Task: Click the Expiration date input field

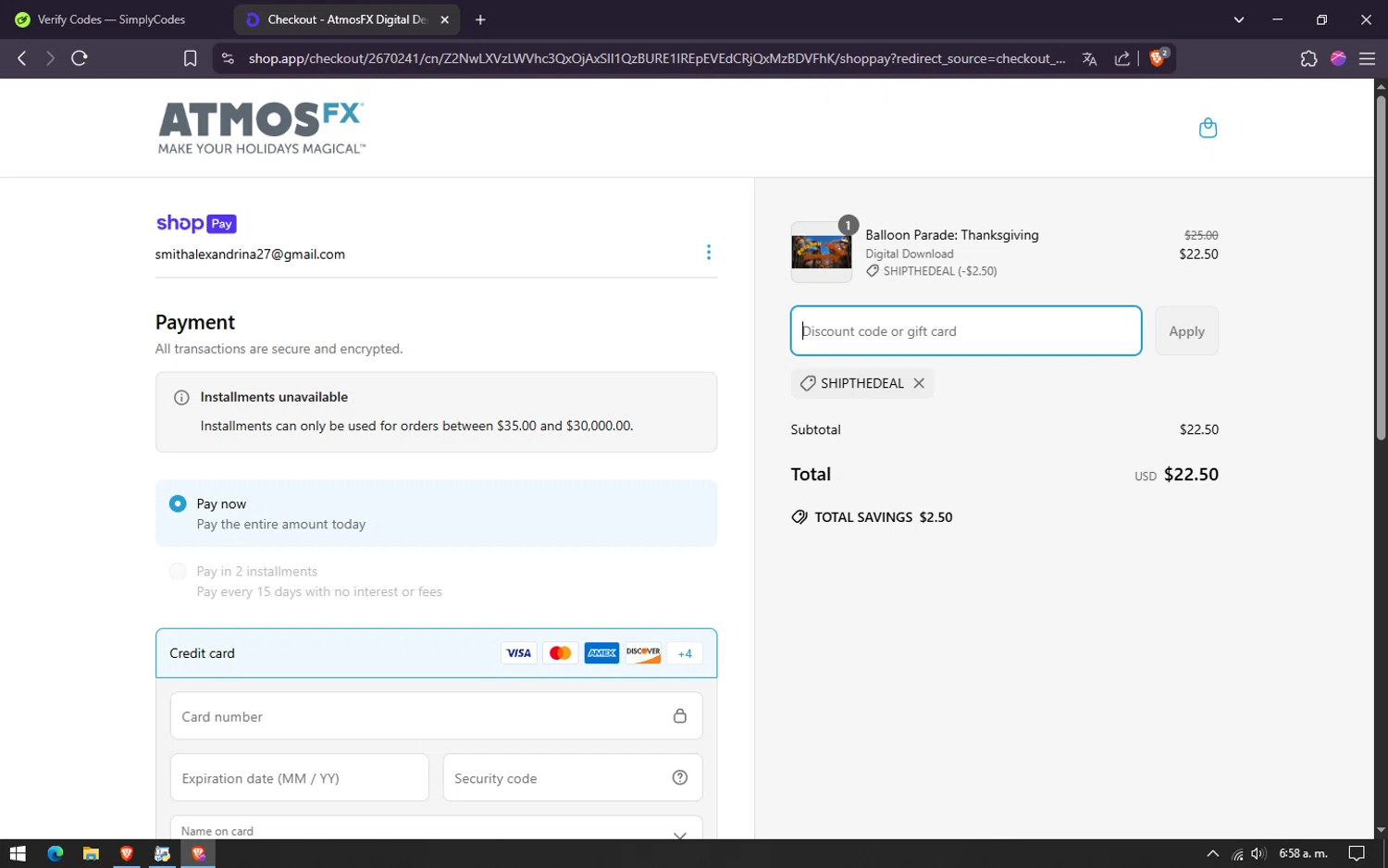Action: pos(299,777)
